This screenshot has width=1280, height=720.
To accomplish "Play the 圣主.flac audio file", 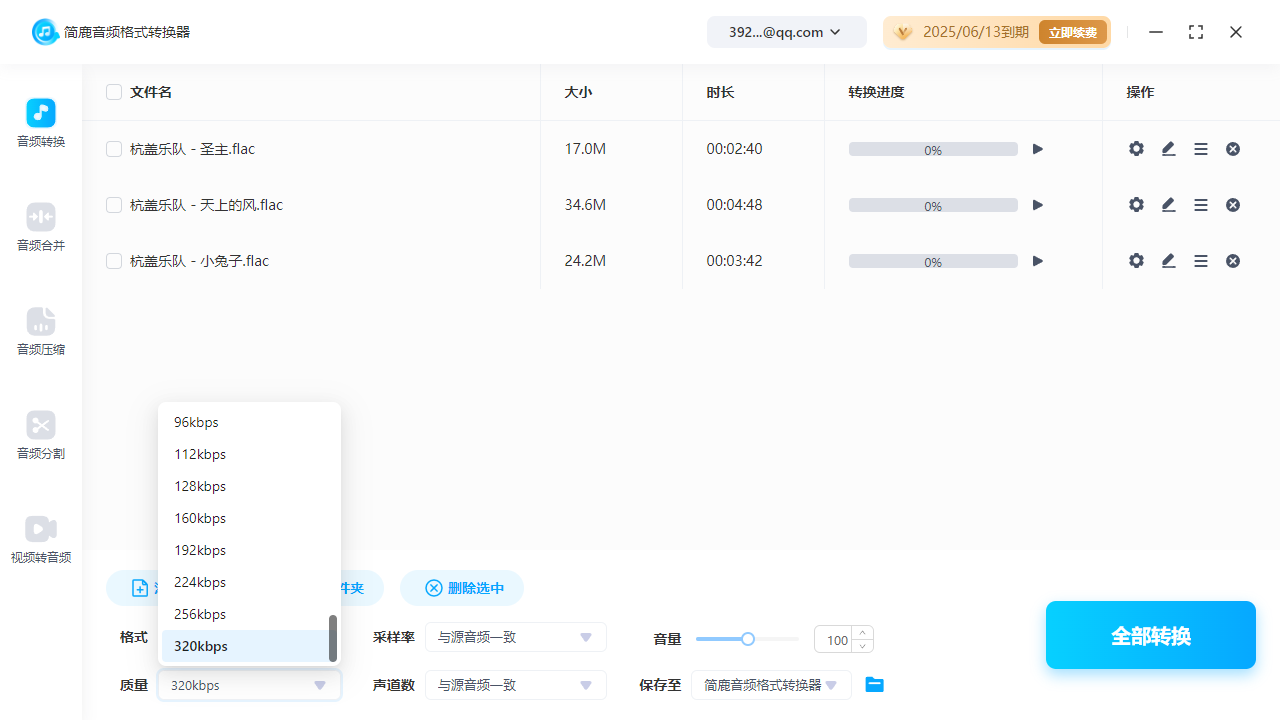I will click(1037, 148).
